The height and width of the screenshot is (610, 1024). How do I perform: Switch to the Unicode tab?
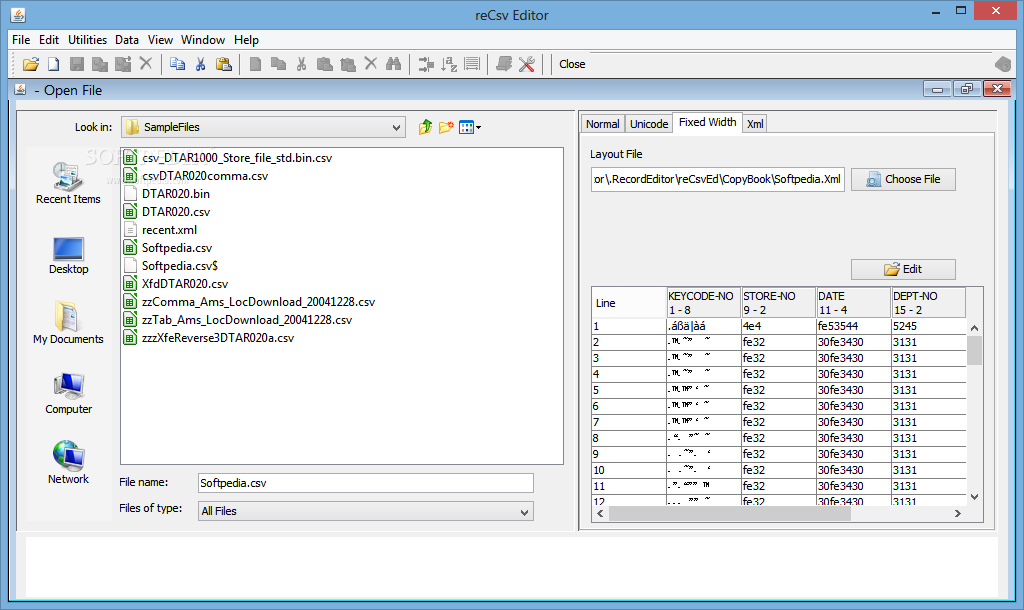click(649, 124)
